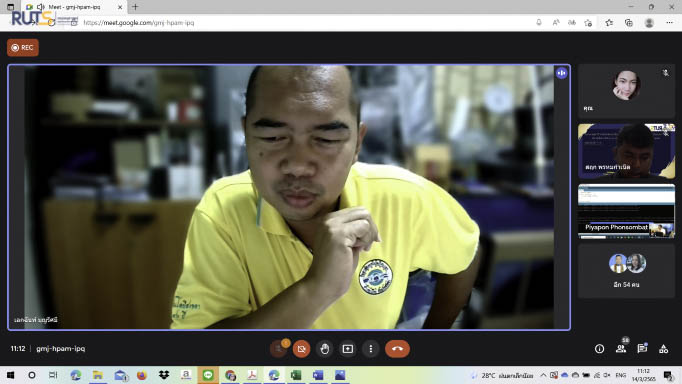Unmute the microphone in Meet controls
682x384 pixels.
coord(278,349)
